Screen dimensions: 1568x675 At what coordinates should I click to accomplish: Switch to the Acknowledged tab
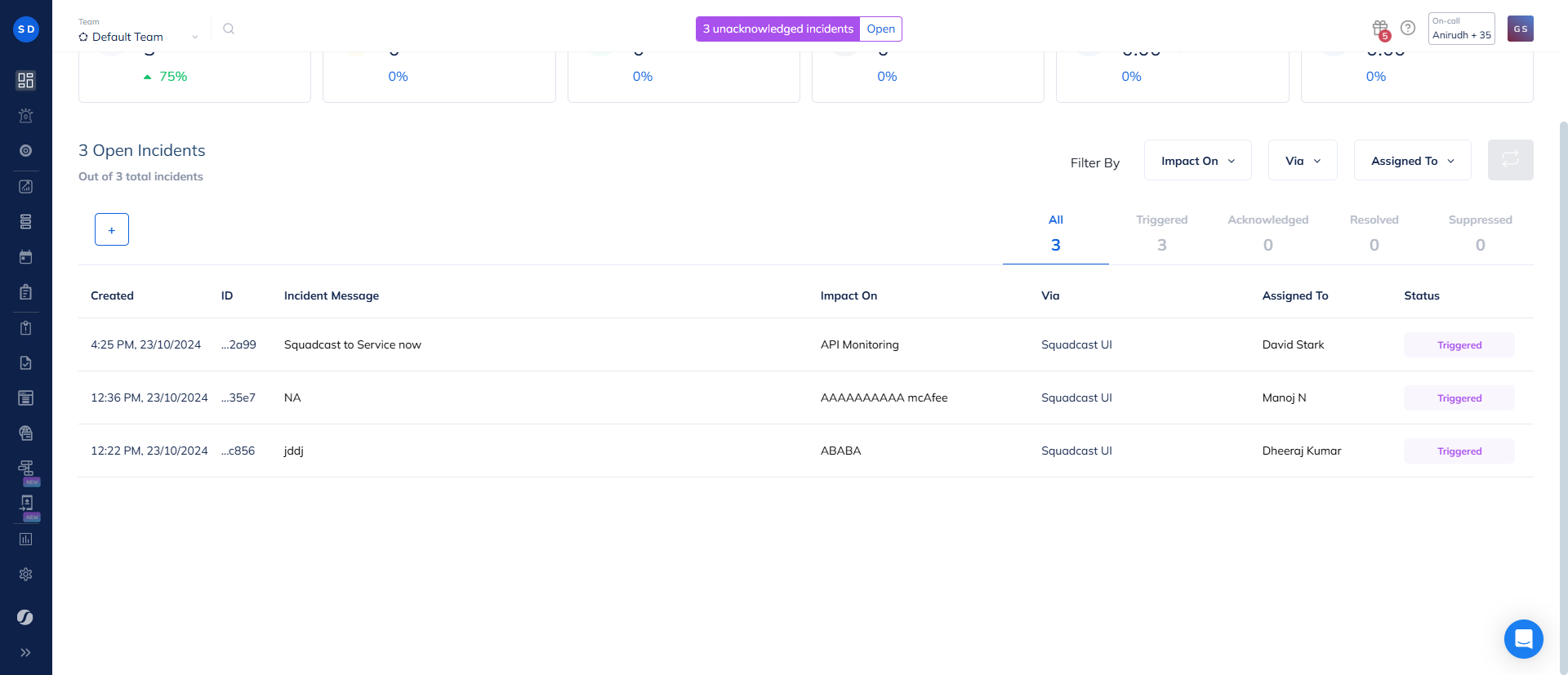[1268, 233]
